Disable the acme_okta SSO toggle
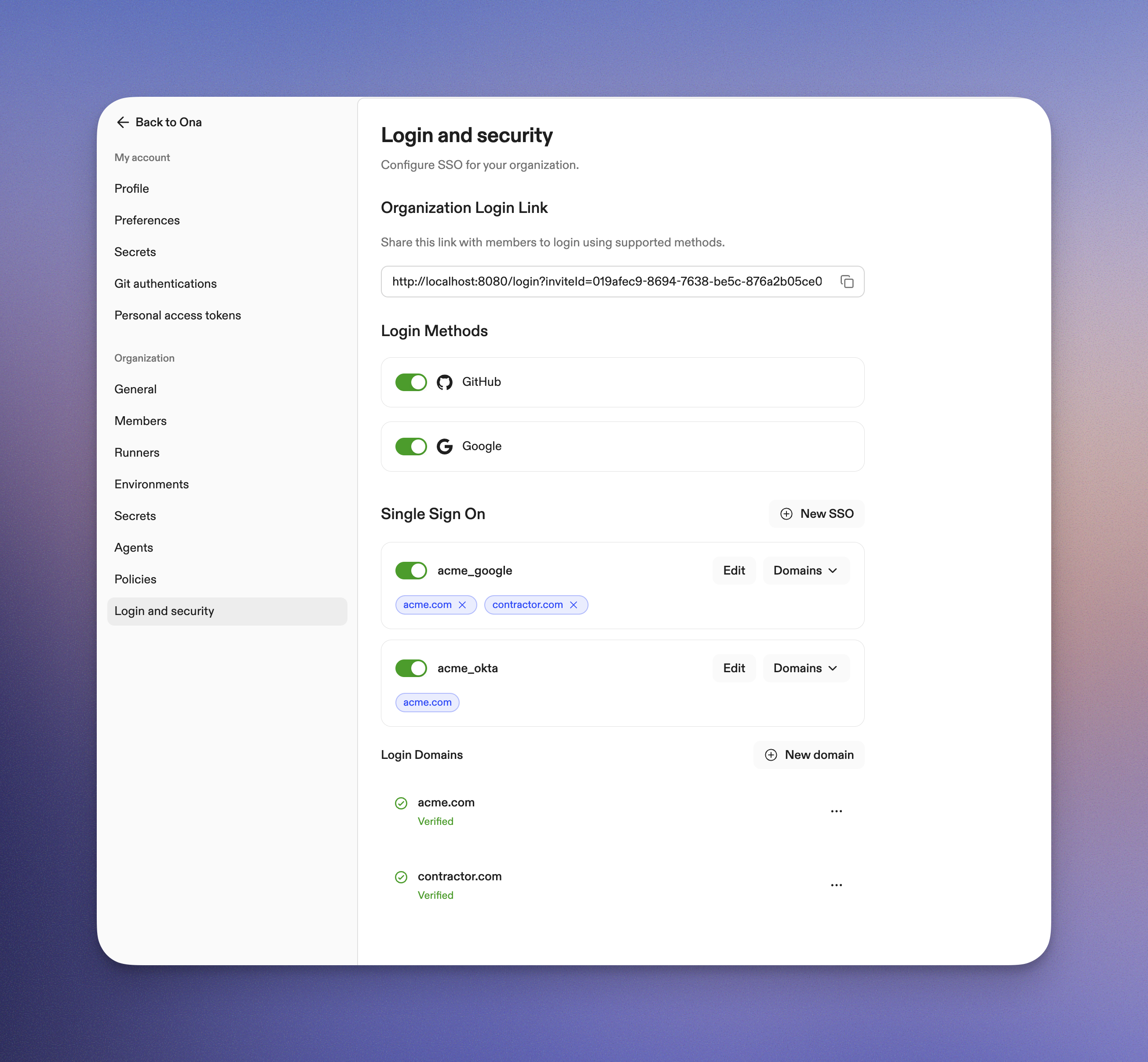 411,668
